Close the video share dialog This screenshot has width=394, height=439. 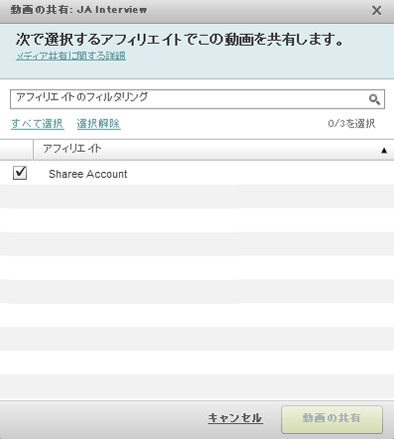376,11
